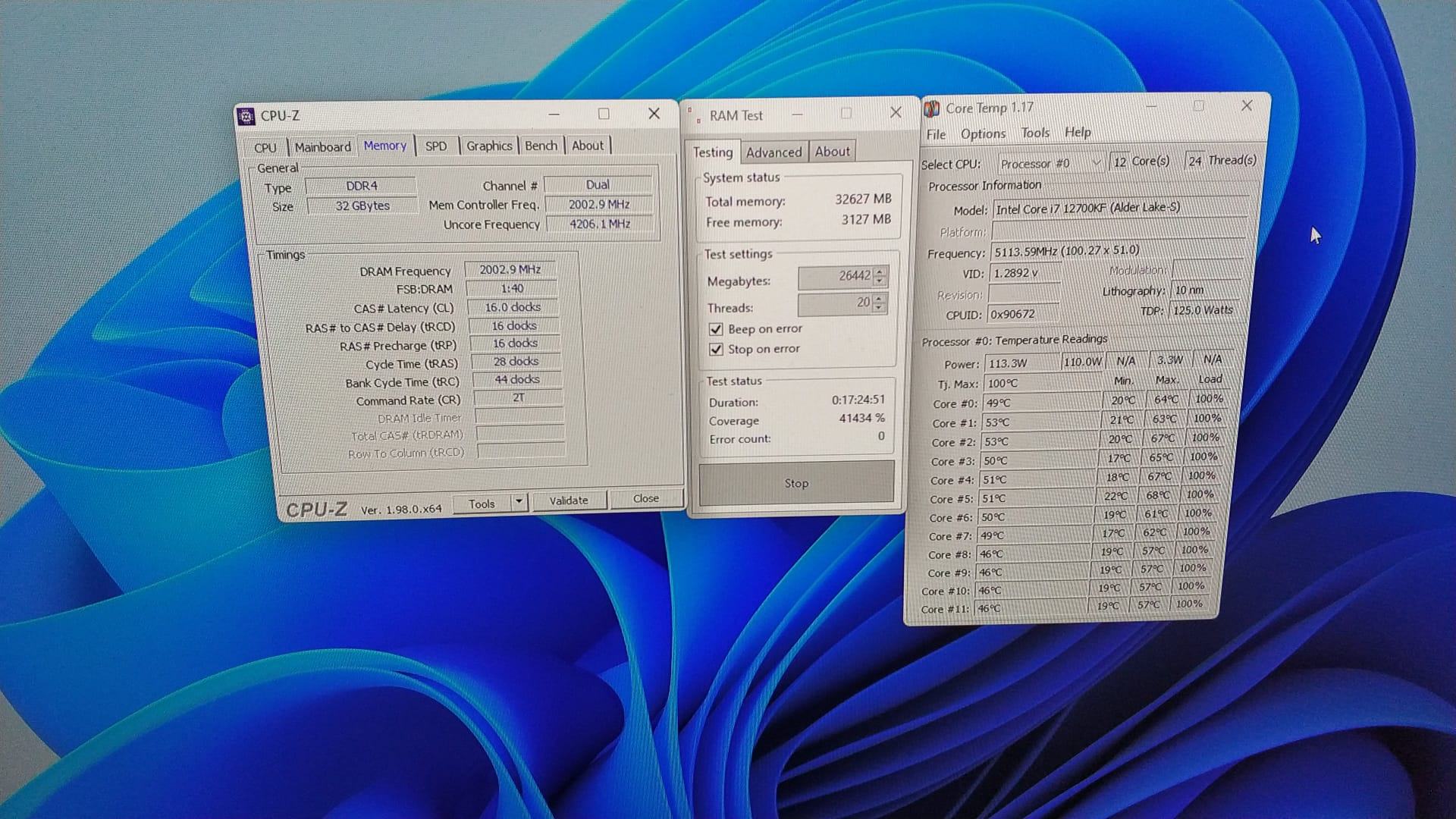
Task: Toggle the Stop on error checkbox
Action: (x=716, y=350)
